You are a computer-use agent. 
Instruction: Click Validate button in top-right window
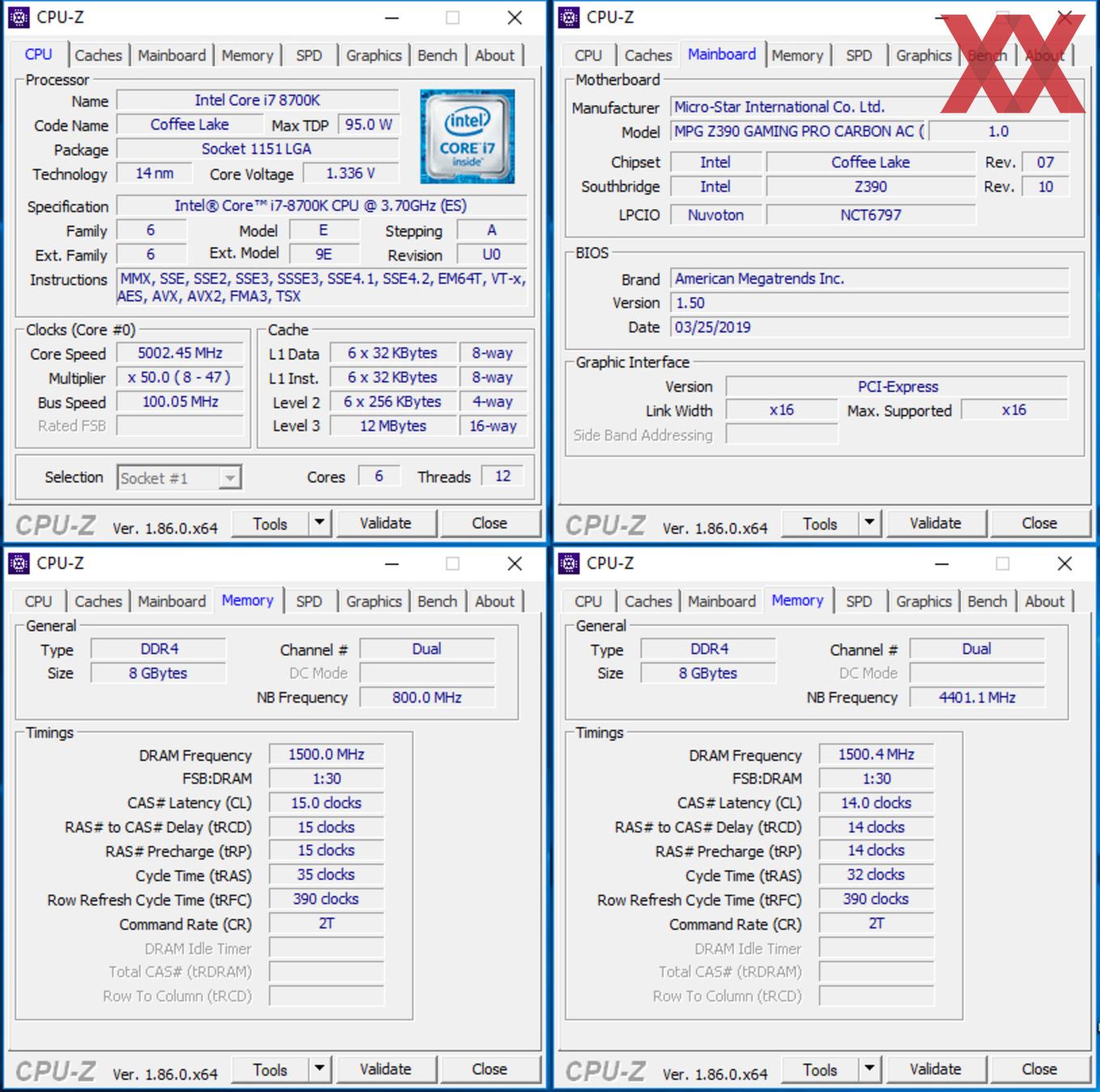pyautogui.click(x=936, y=523)
